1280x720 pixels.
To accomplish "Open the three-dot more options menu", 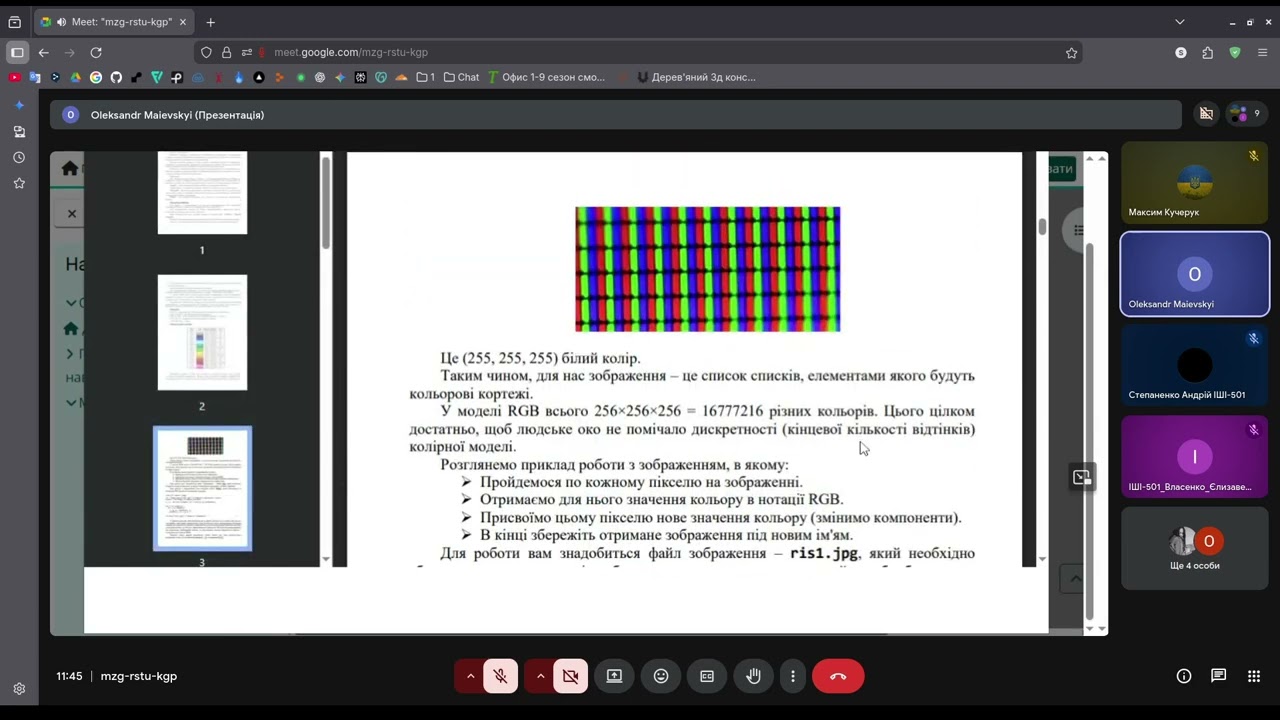I will (x=793, y=676).
